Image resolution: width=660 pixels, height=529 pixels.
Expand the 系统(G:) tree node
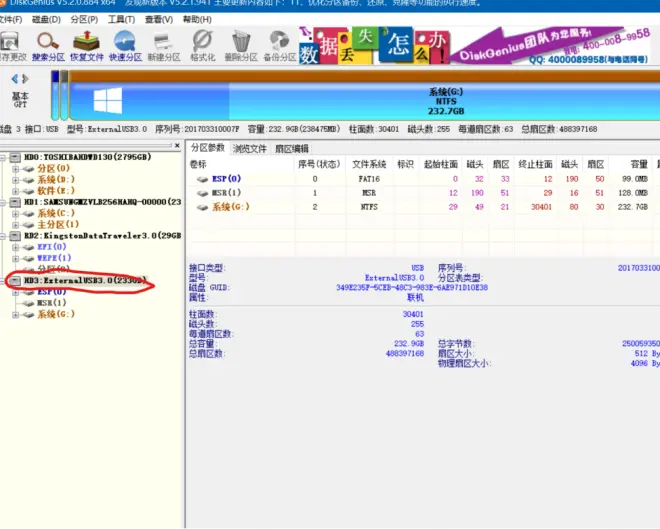pos(16,315)
